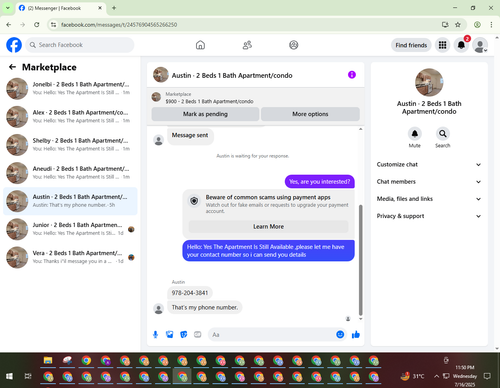Choose a sticker icon in composer

click(x=184, y=334)
